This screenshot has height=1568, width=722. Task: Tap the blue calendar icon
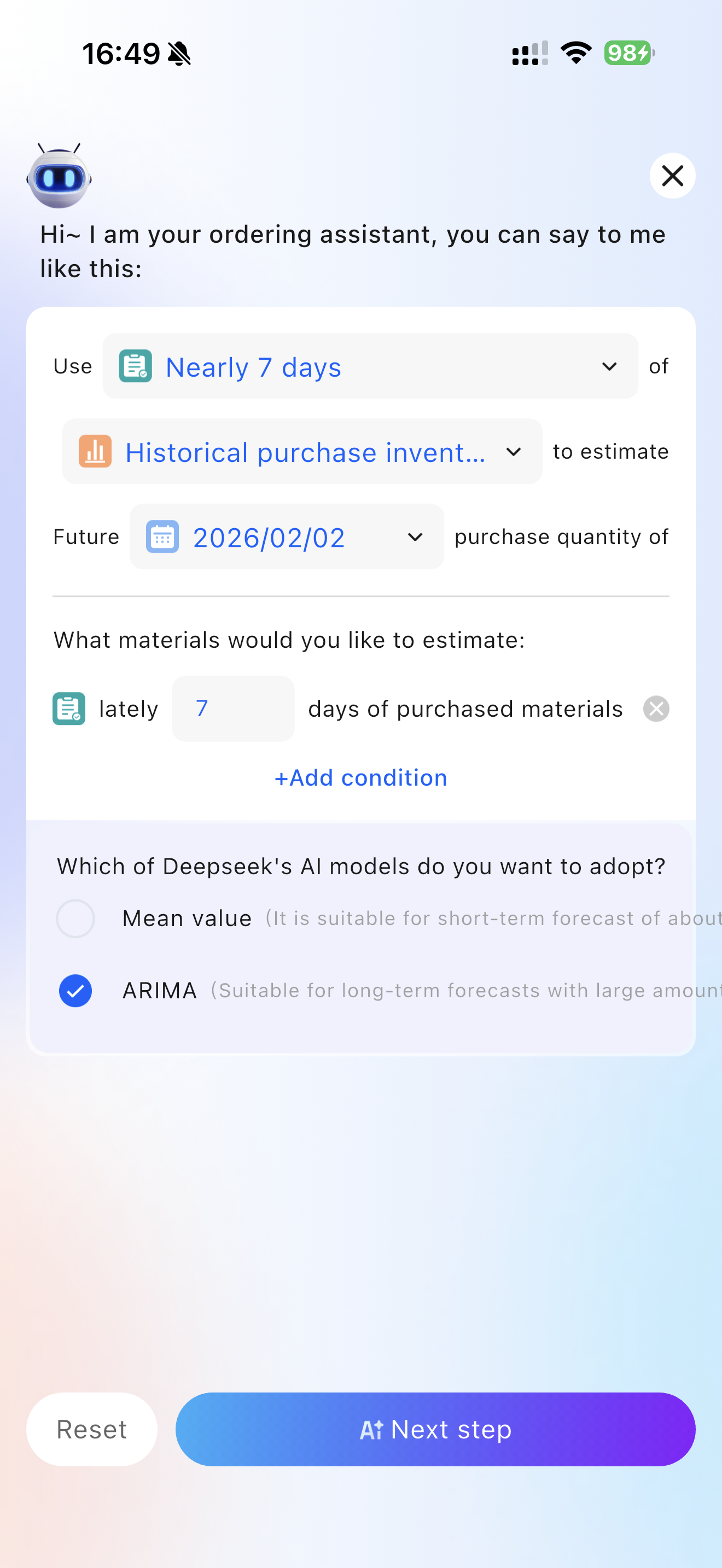[x=162, y=536]
